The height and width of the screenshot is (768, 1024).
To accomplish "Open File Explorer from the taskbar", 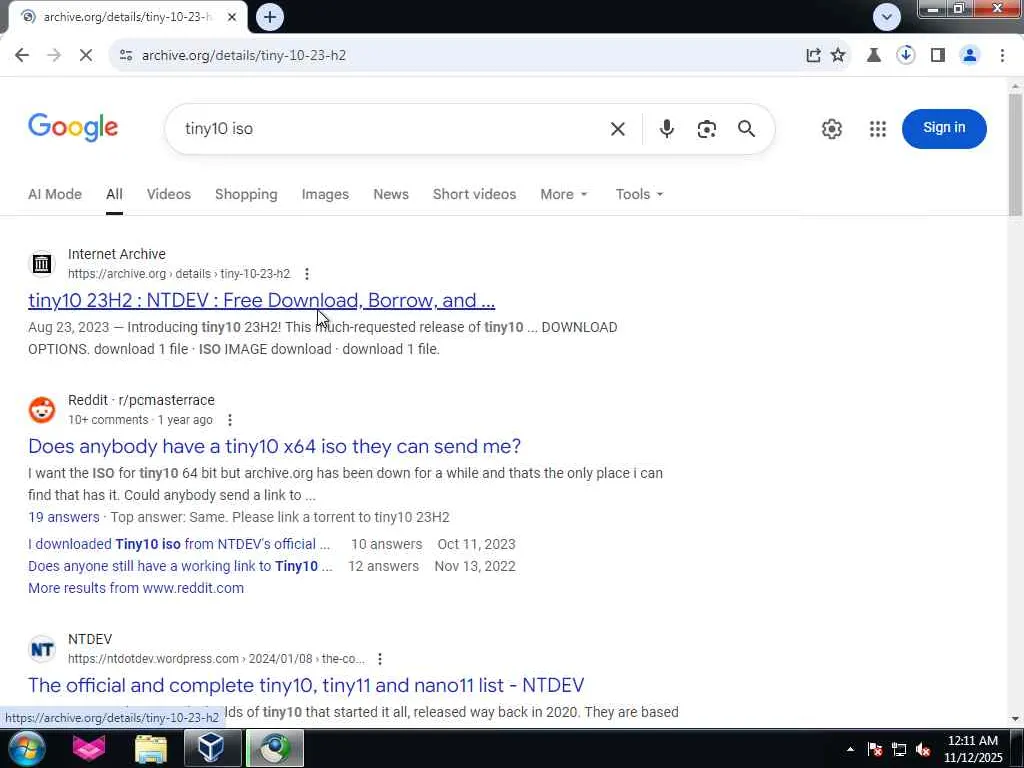I will pyautogui.click(x=151, y=748).
